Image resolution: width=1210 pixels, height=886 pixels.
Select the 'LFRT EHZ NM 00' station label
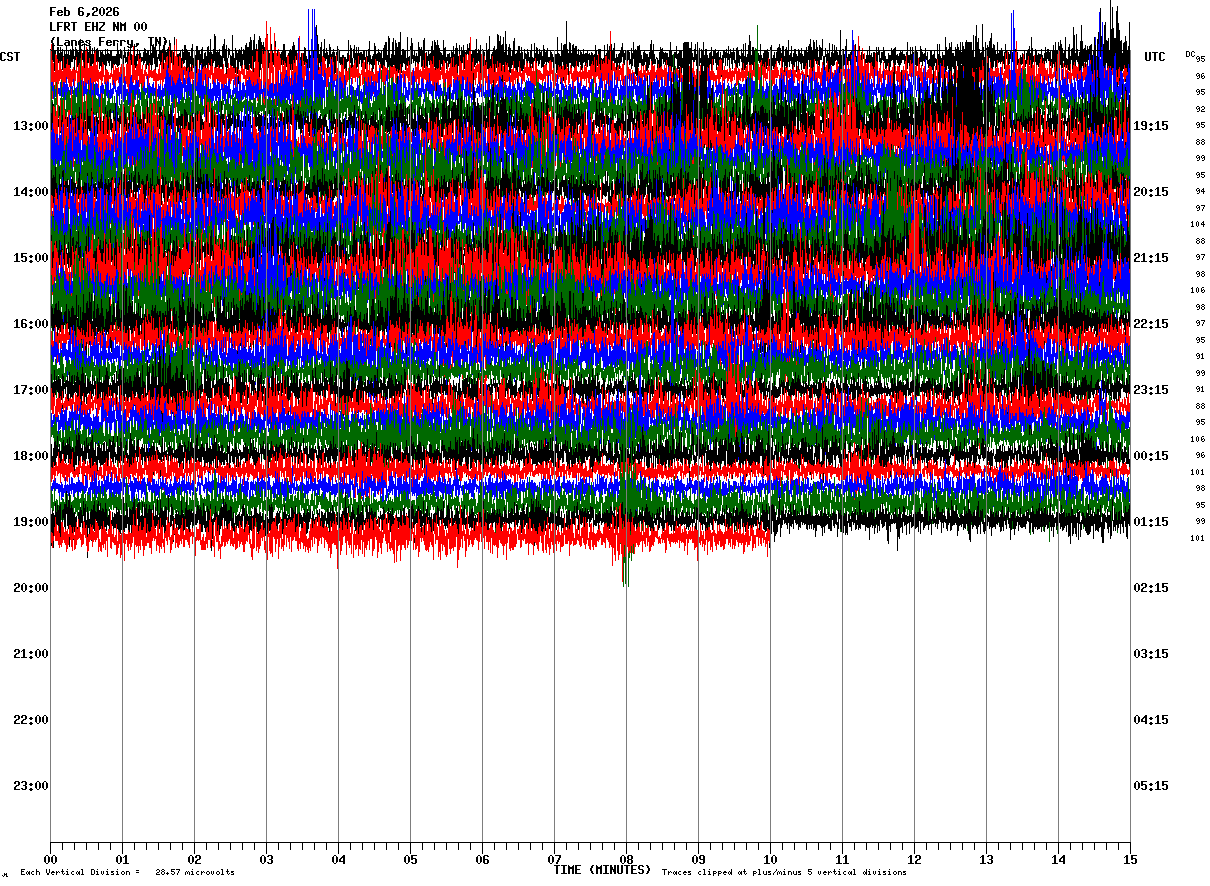tap(98, 27)
